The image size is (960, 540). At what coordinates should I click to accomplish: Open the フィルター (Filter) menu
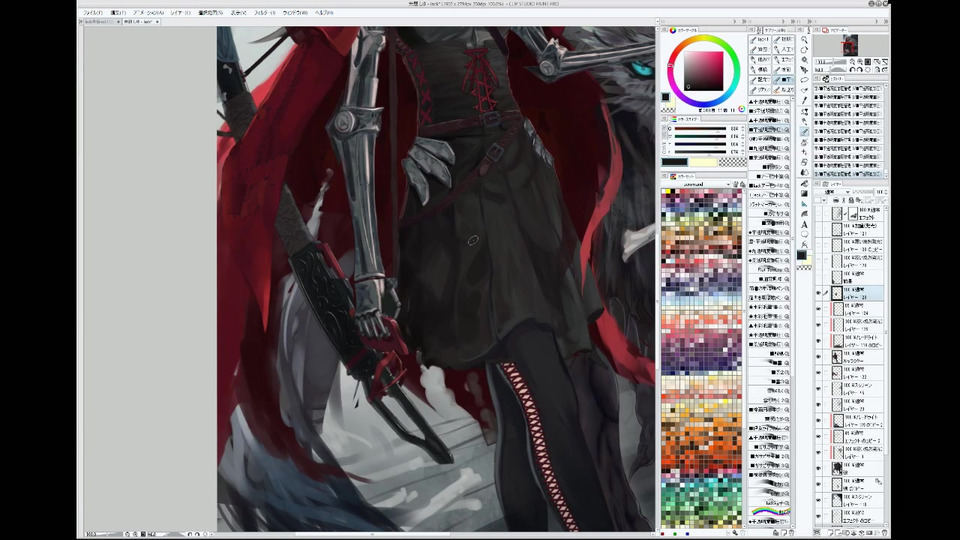(265, 12)
